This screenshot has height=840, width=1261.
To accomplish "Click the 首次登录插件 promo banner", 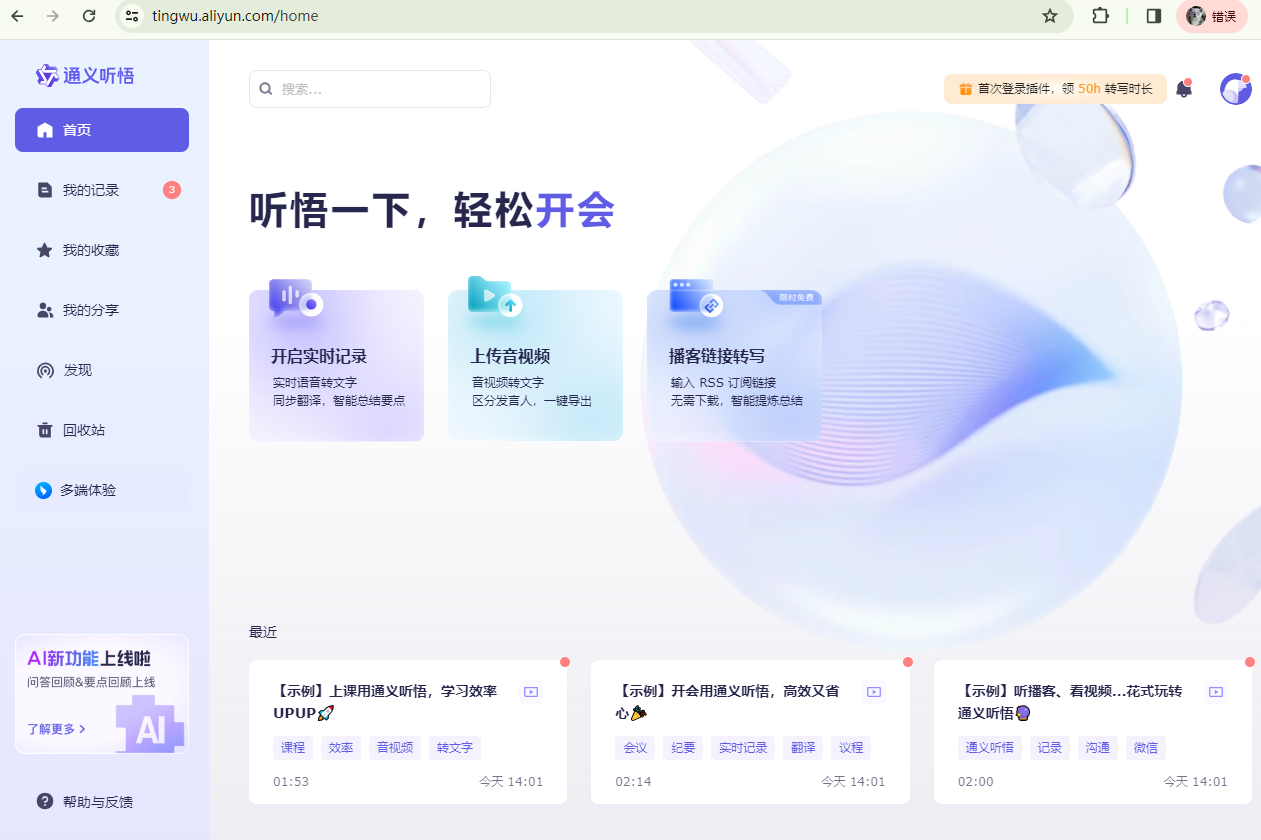I will (x=1055, y=89).
